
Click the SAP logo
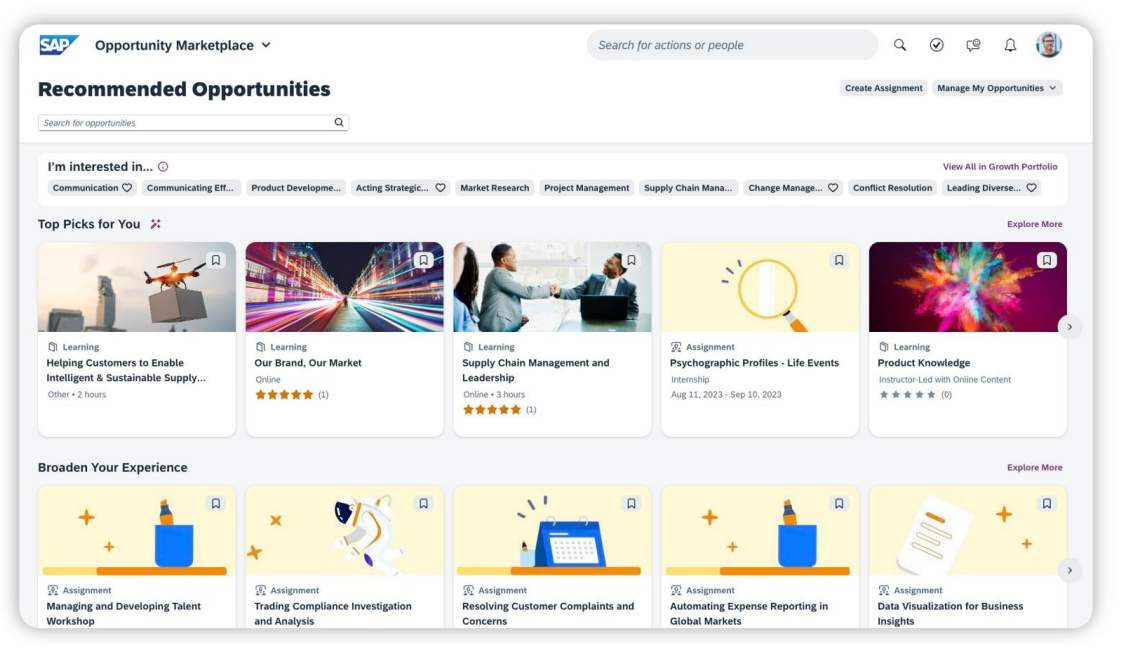tap(58, 45)
